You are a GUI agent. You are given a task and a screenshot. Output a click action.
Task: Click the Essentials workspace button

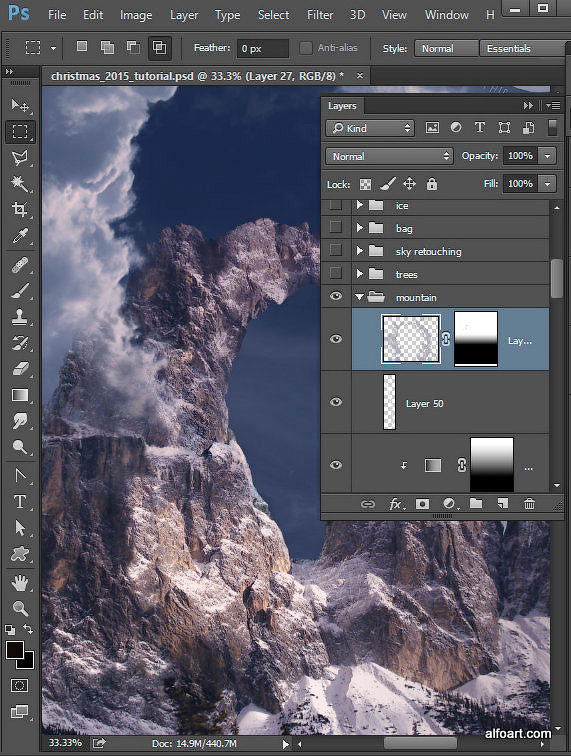pos(523,49)
